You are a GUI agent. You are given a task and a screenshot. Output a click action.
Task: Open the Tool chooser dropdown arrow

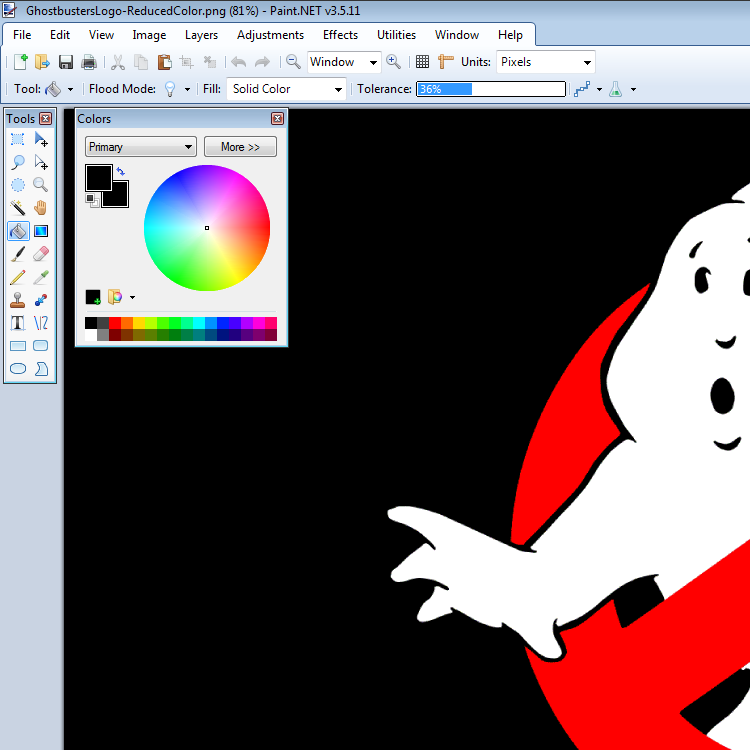point(70,89)
